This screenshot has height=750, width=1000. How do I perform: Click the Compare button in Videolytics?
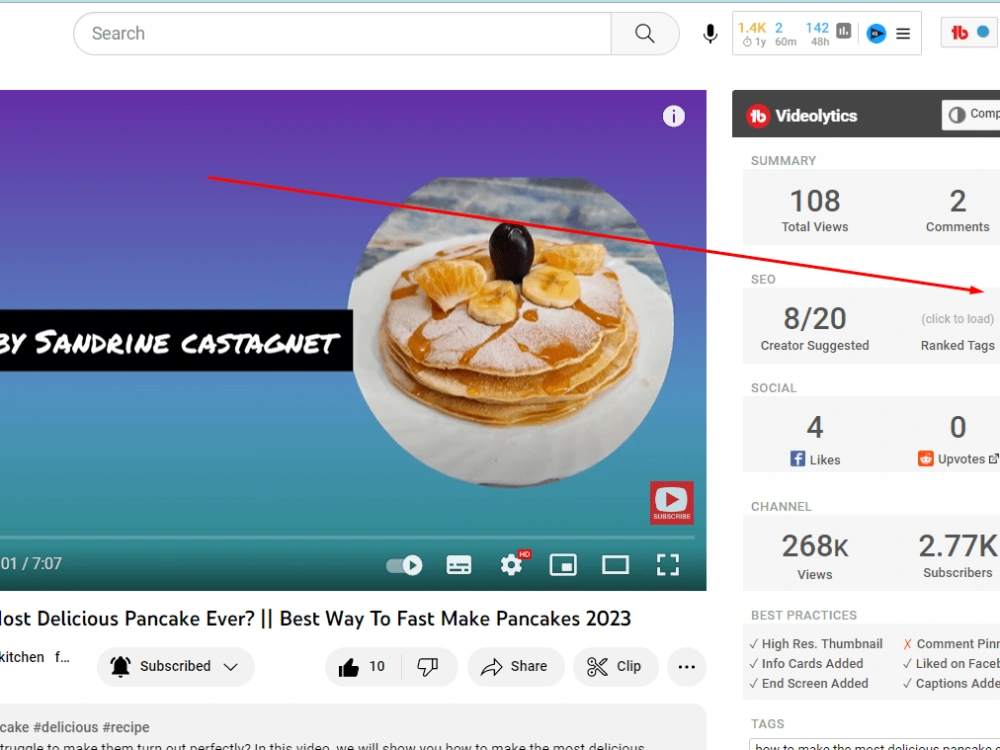972,114
